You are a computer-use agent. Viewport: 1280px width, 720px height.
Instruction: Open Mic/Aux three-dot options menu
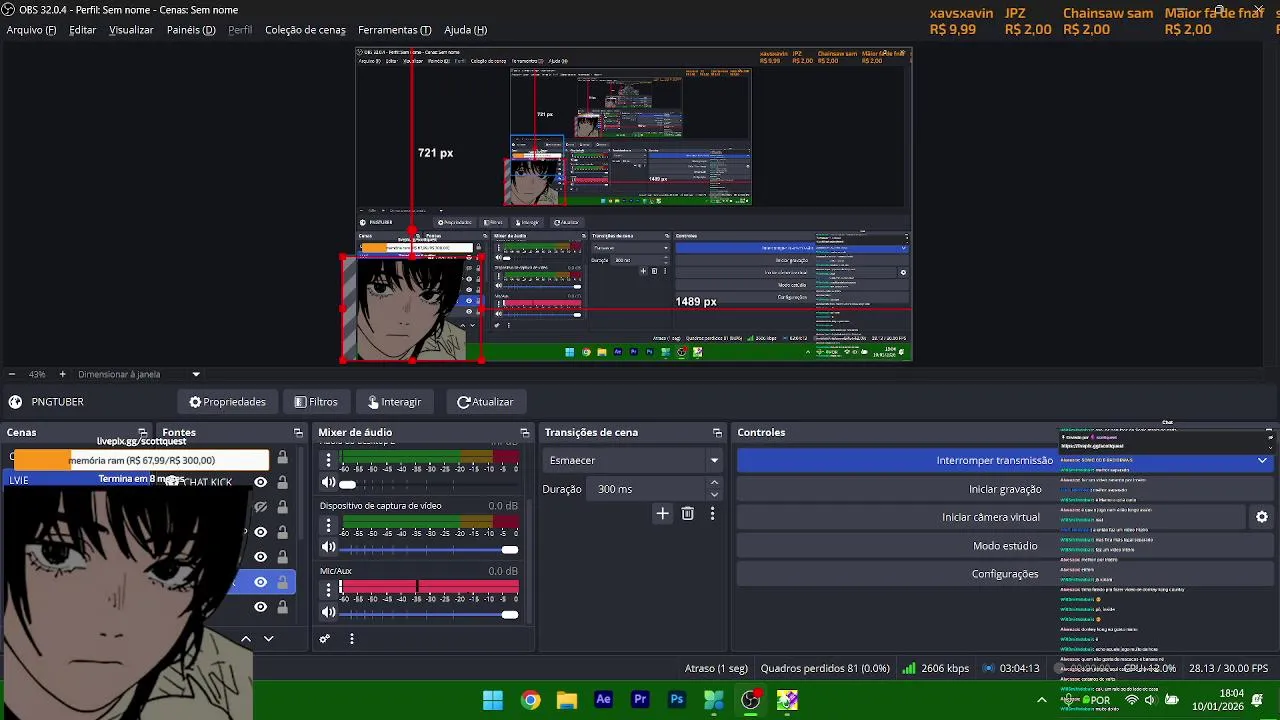click(328, 590)
